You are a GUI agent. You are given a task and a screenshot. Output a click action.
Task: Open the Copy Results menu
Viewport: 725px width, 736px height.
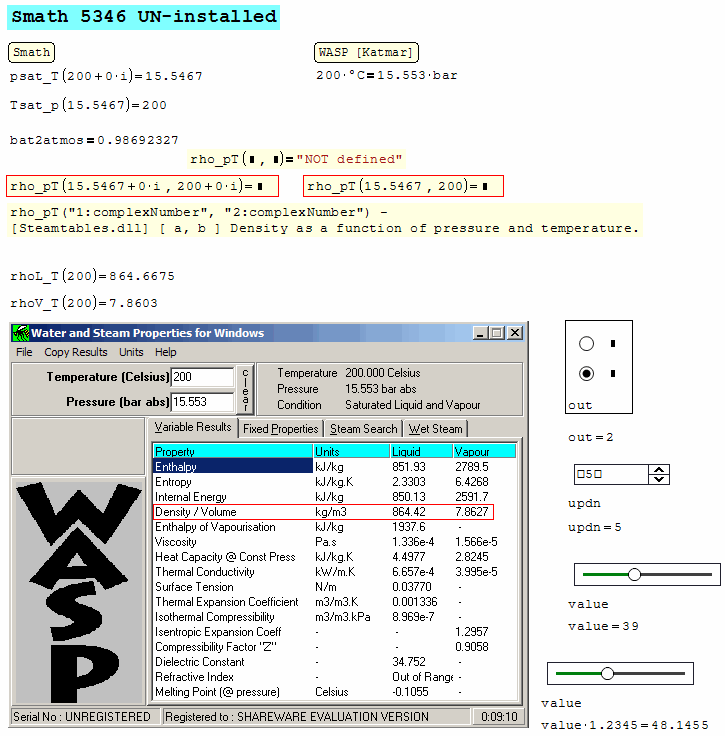tap(75, 352)
